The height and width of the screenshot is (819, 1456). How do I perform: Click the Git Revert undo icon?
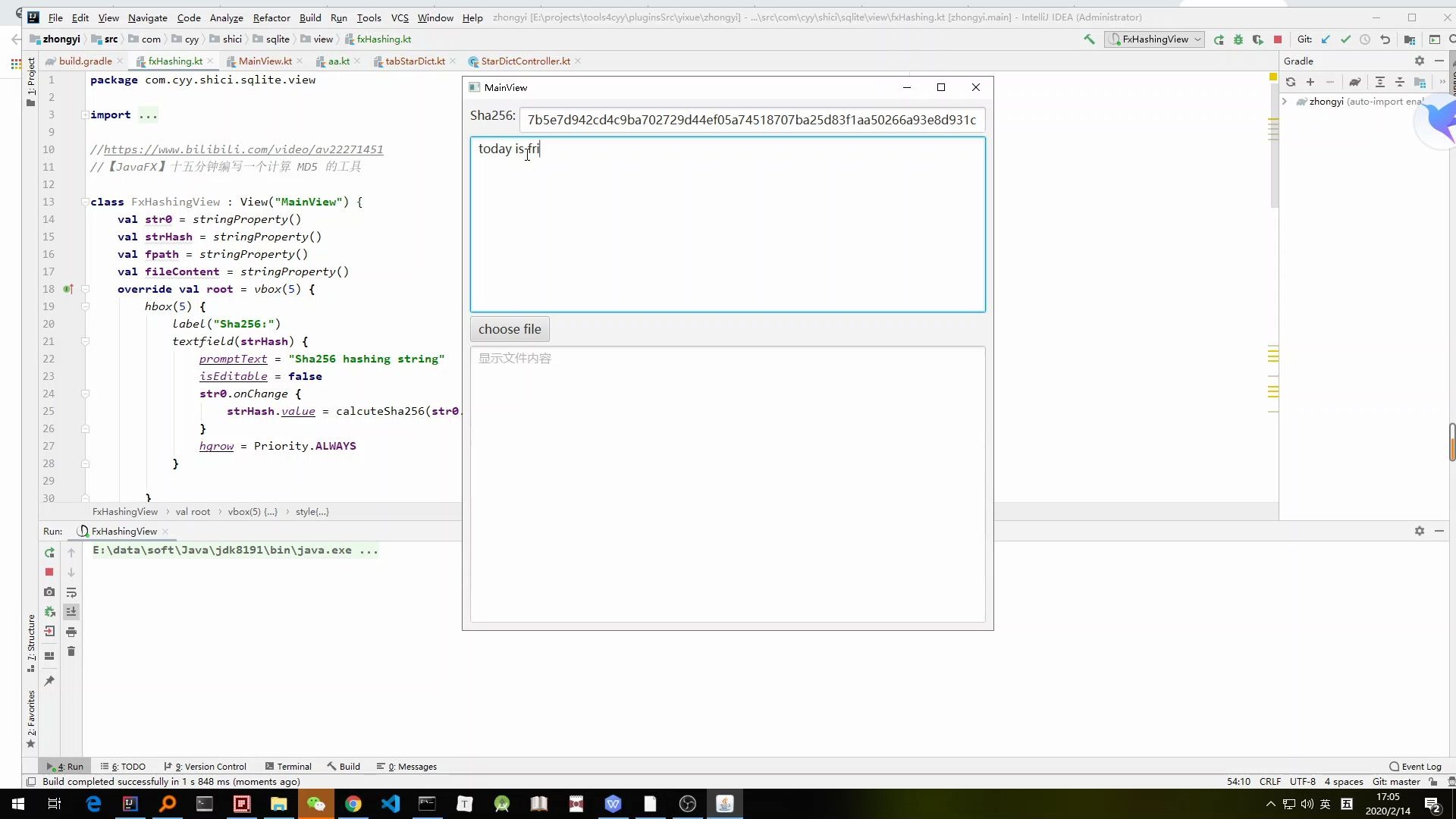tap(1385, 39)
